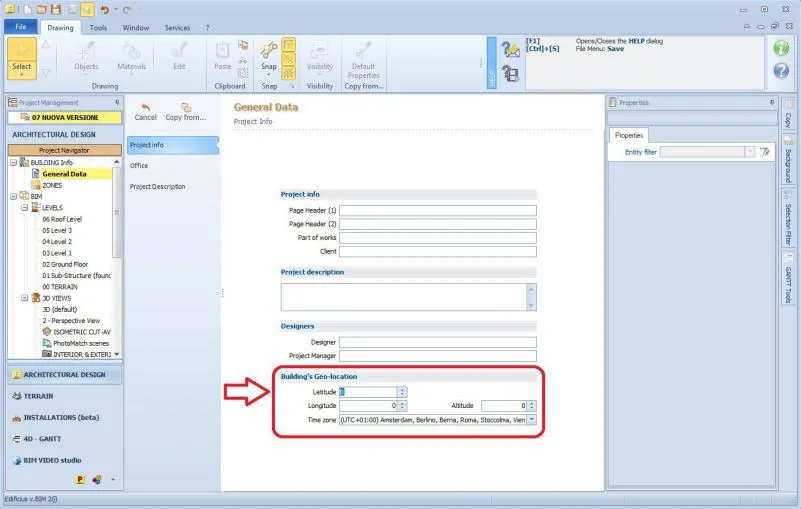Collapse the BIM tree node
801x509 pixels.
(x=14, y=196)
